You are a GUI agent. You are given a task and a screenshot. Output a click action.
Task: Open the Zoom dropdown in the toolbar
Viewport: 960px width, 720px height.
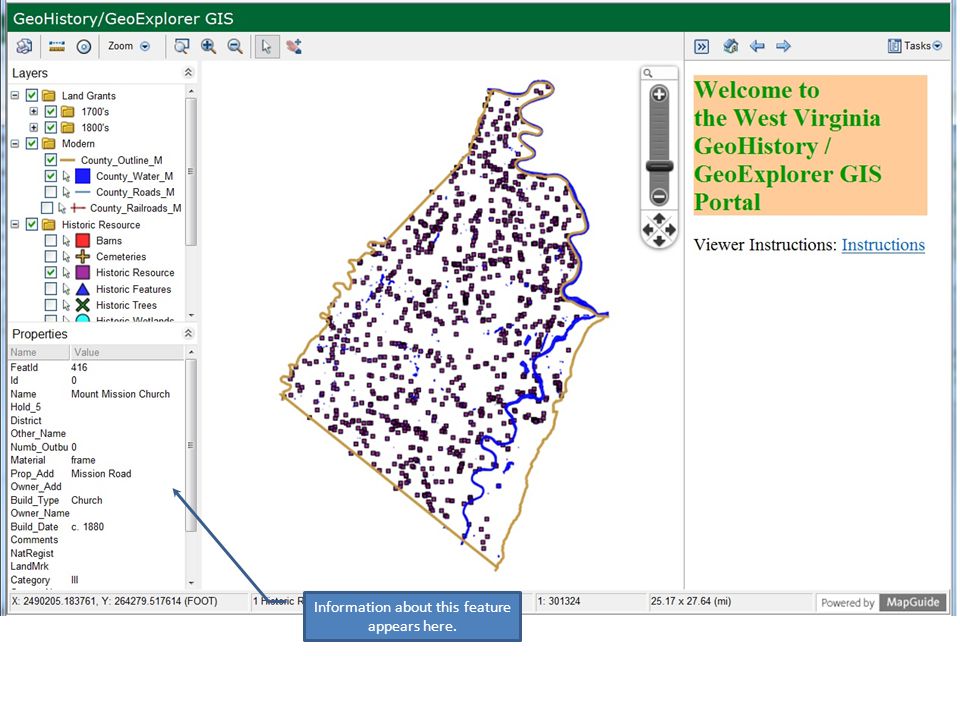pos(129,46)
